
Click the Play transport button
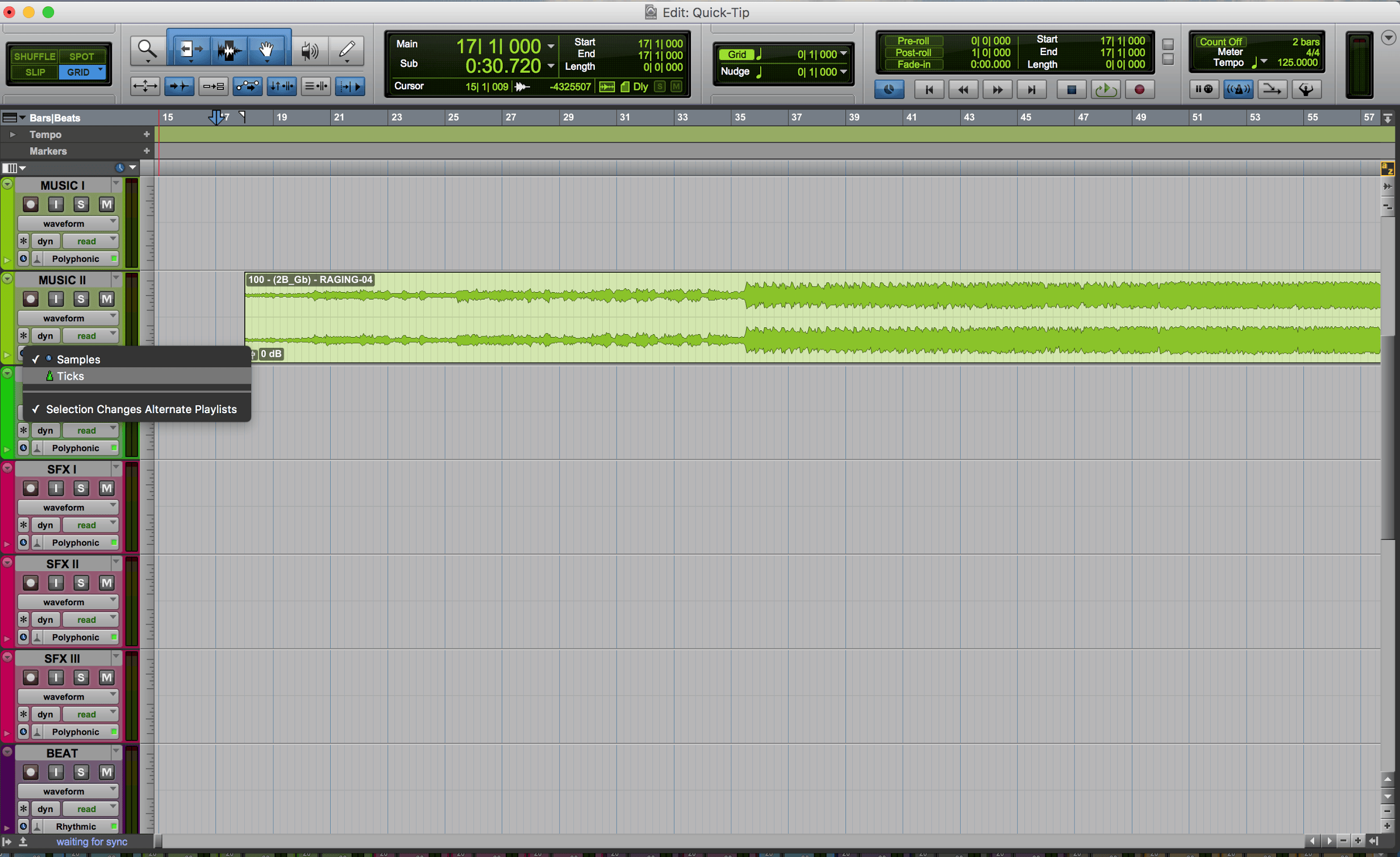pos(1106,89)
